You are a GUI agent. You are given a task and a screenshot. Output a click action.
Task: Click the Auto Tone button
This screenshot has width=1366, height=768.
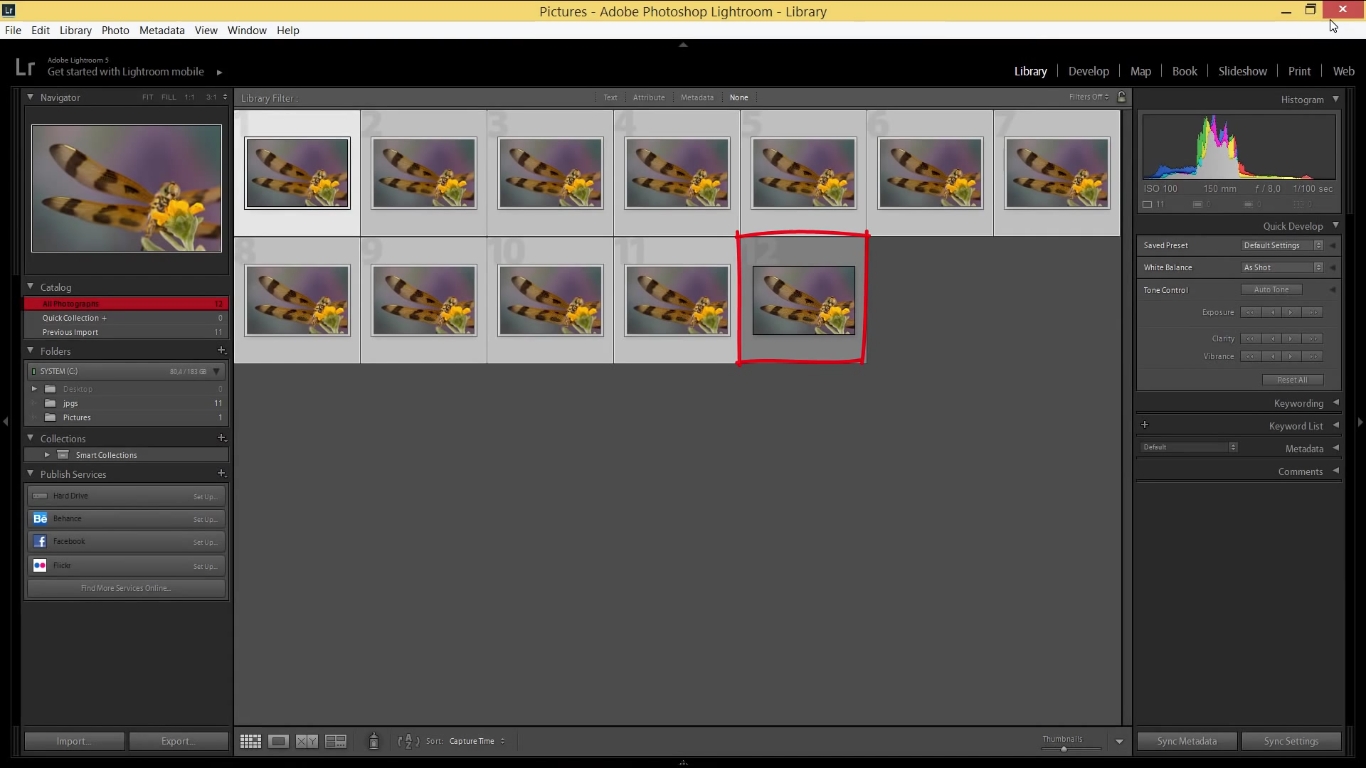click(x=1271, y=290)
